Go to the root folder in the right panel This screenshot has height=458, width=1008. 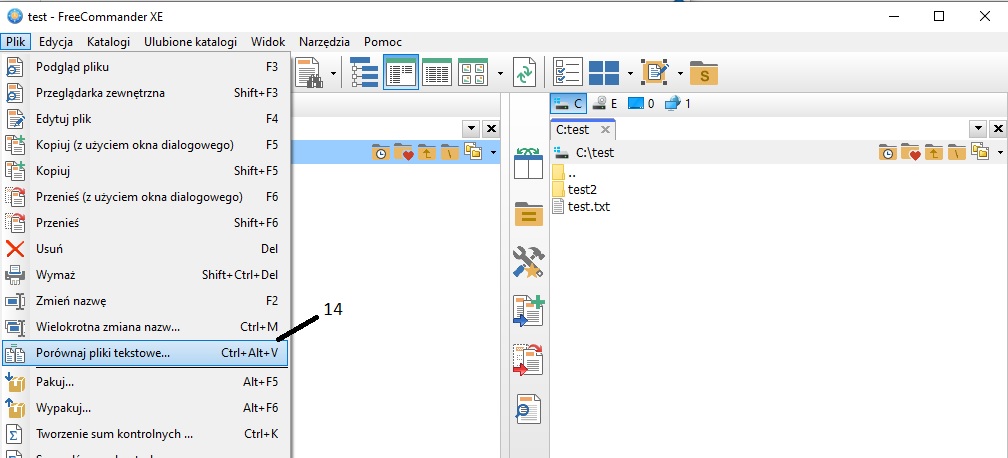coord(957,153)
